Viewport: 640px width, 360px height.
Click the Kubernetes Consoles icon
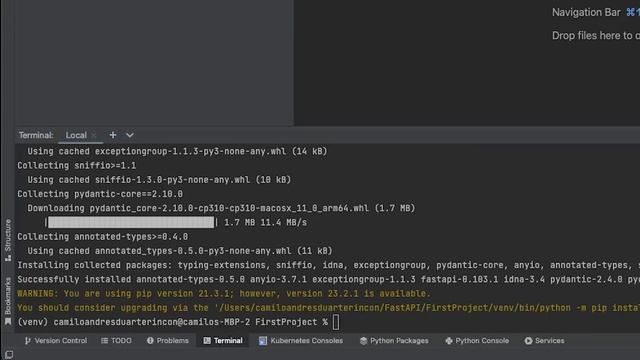[x=263, y=340]
